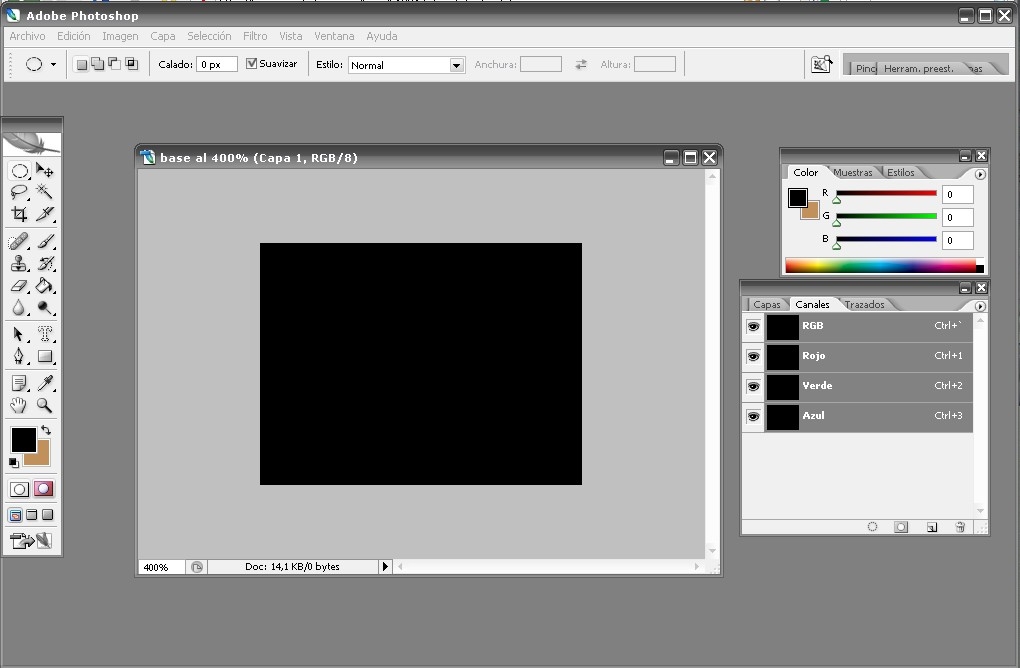Select the Pen tool

(x=20, y=356)
